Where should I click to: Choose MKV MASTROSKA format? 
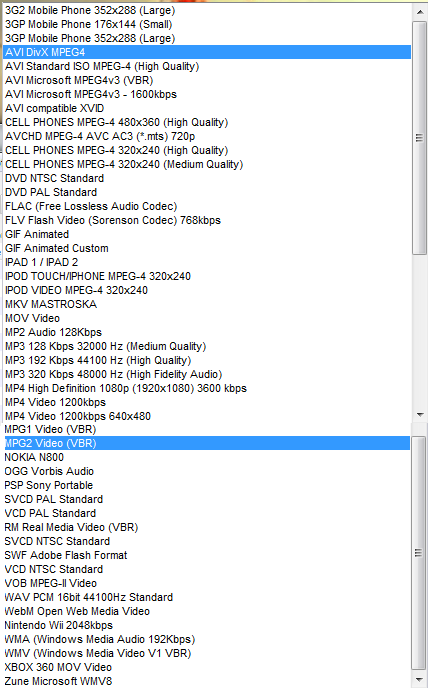pyautogui.click(x=207, y=304)
